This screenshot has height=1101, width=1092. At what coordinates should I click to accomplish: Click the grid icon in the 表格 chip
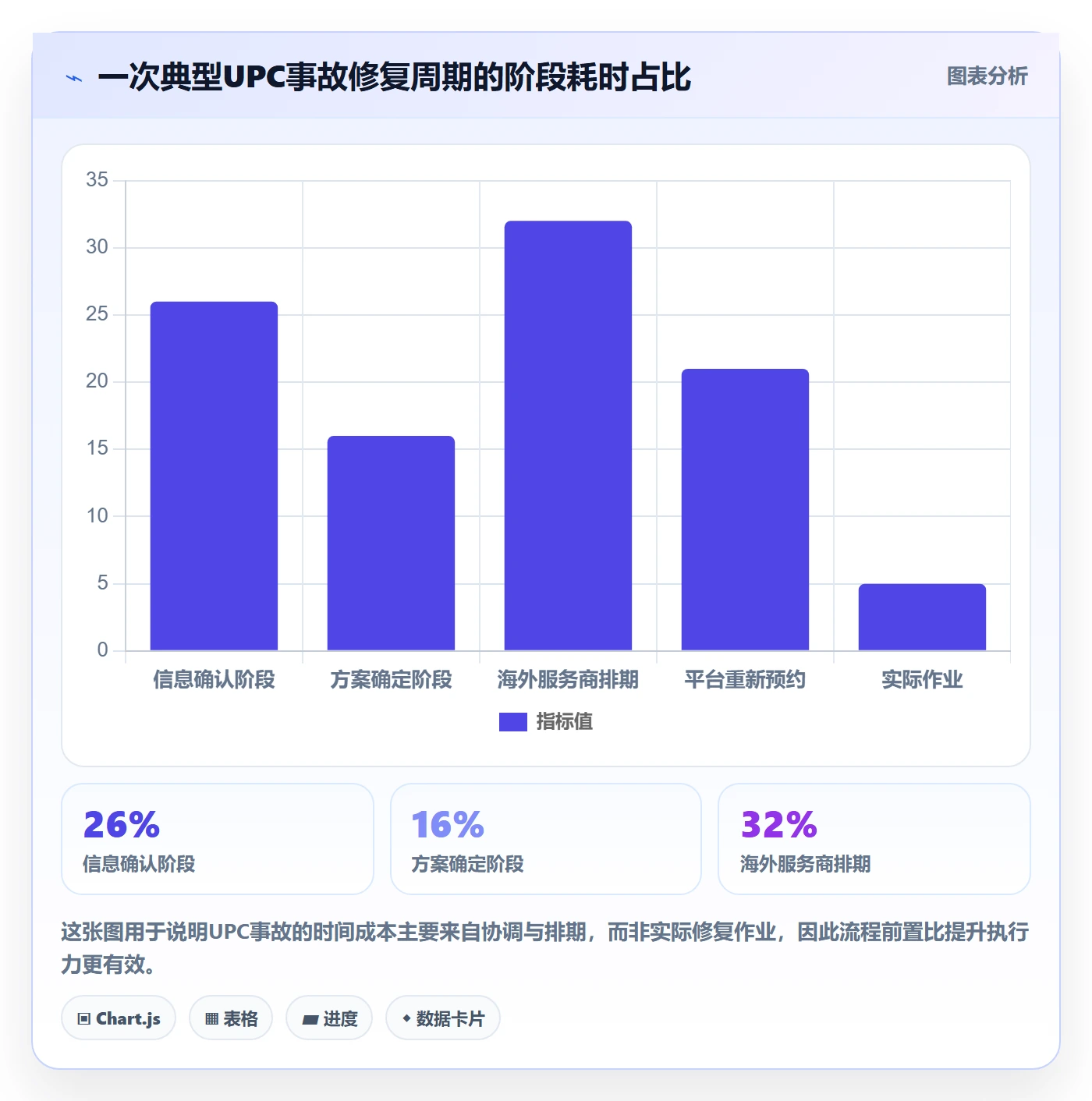click(211, 1019)
